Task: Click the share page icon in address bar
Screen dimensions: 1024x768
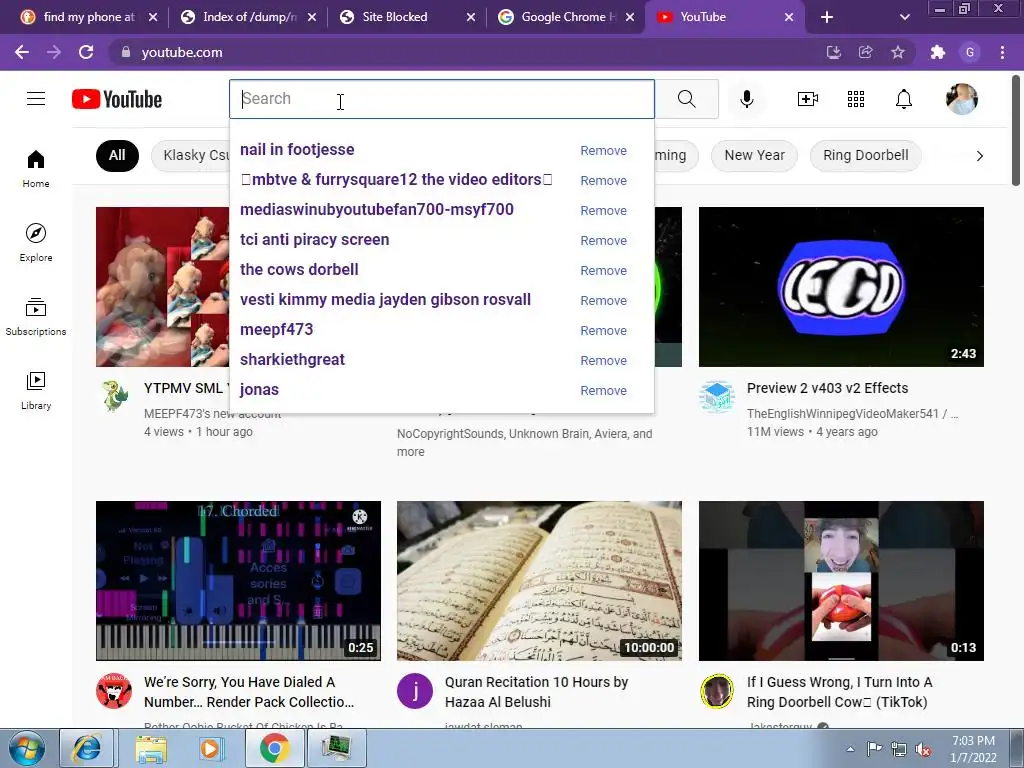Action: tap(865, 52)
